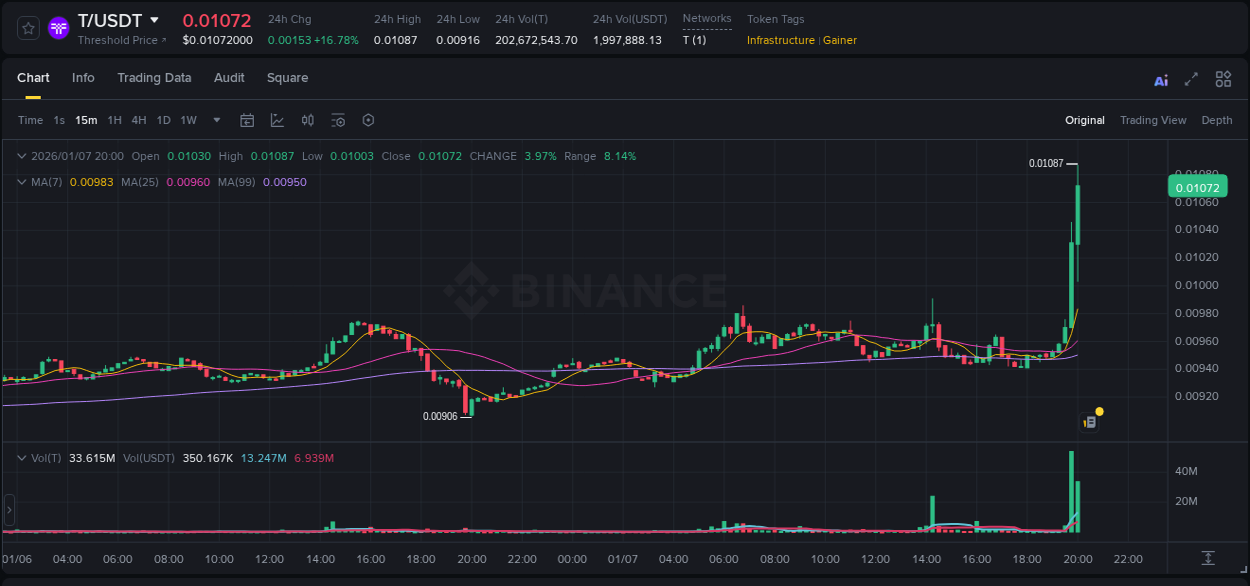This screenshot has width=1250, height=586.
Task: Open the extra timeframe dropdown after 1W
Action: tap(215, 120)
